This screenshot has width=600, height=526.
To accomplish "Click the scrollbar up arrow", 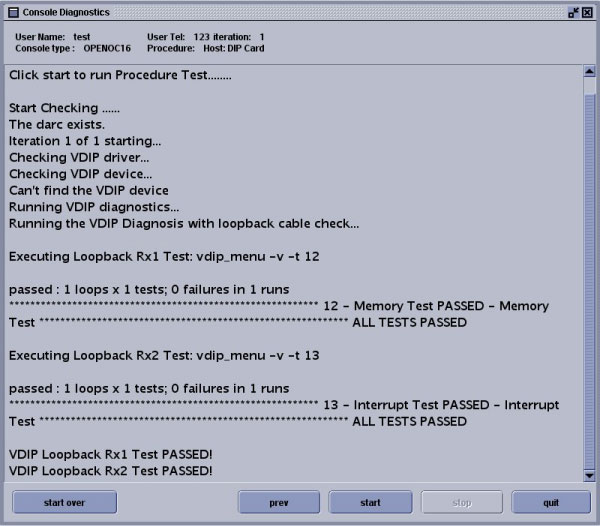I will [x=589, y=72].
